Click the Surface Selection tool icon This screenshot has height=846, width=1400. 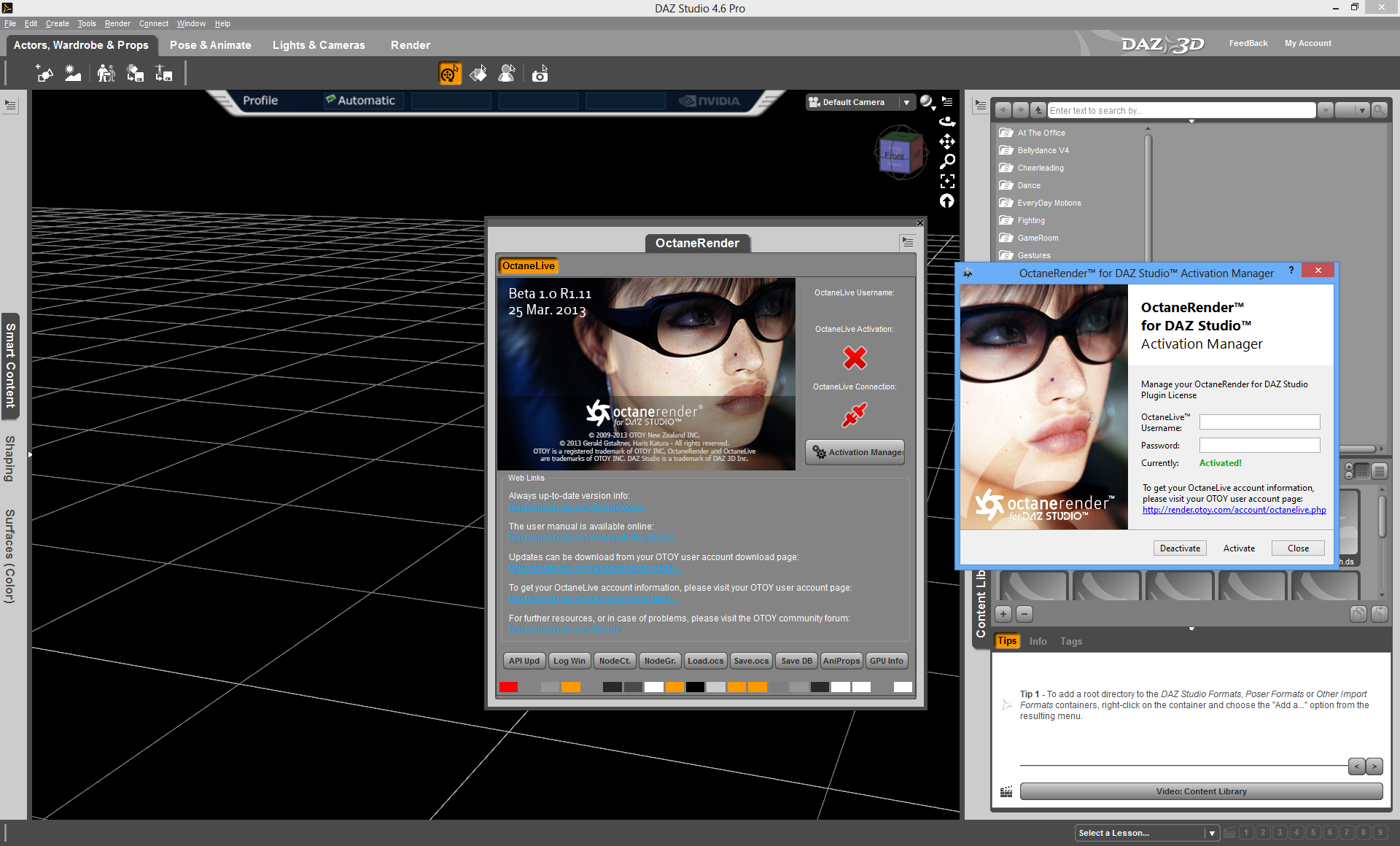(478, 74)
